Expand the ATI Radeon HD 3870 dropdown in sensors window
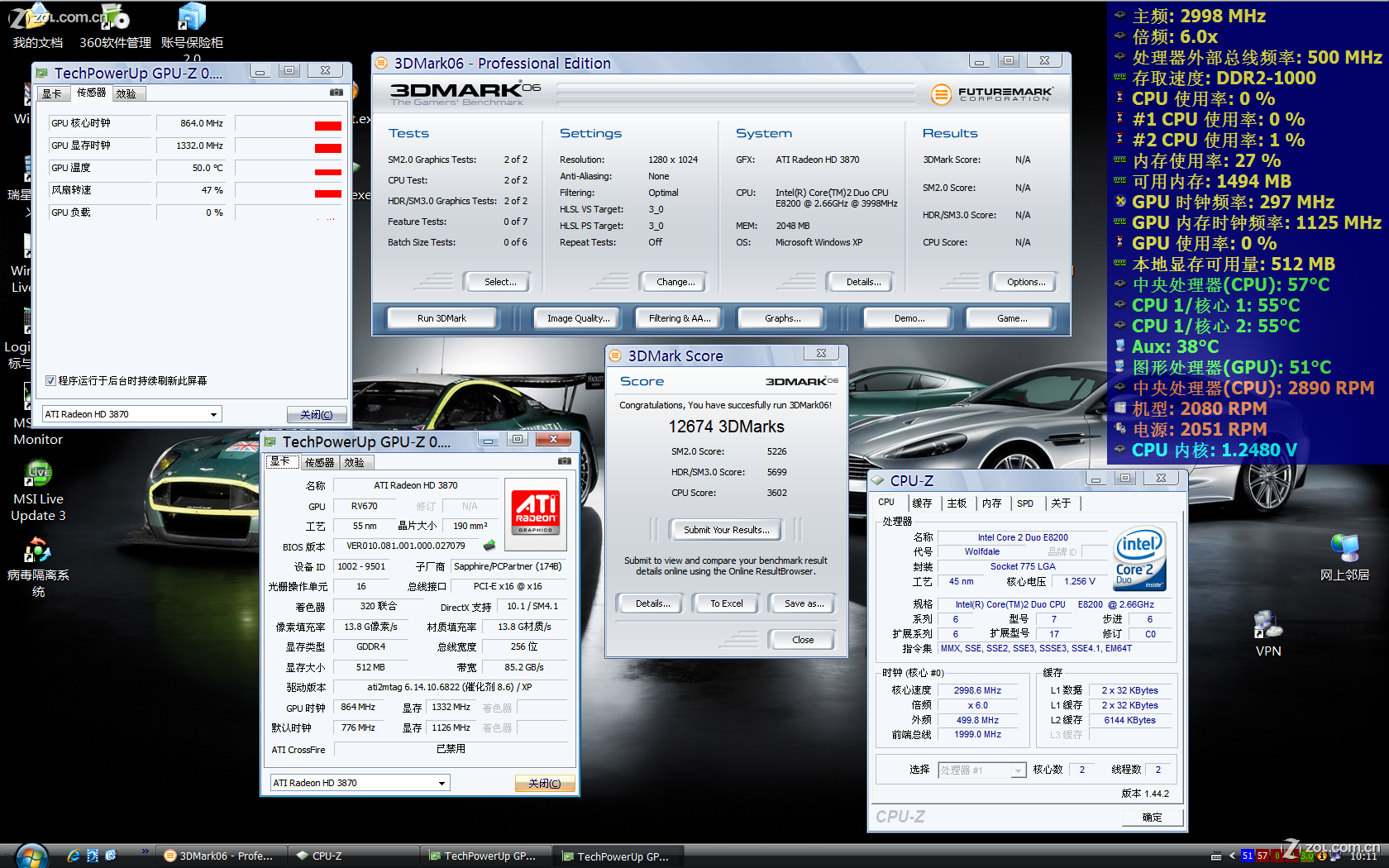1389x868 pixels. [213, 414]
